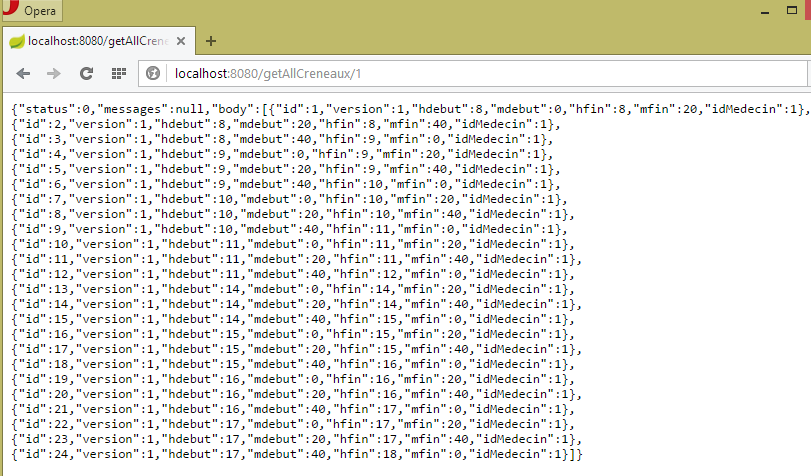View site info via globe icon
Image resolution: width=811 pixels, height=476 pixels.
pyautogui.click(x=153, y=73)
